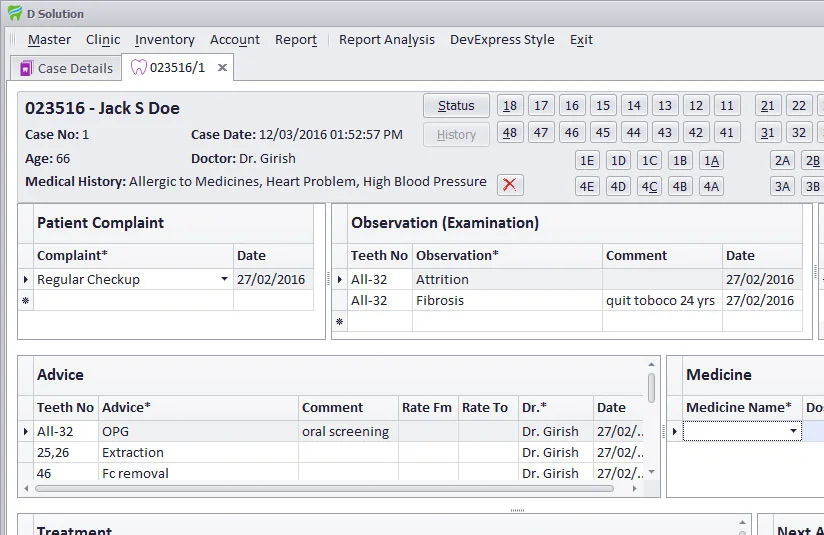Click the Case Details tab icon
This screenshot has width=824, height=535.
click(x=25, y=68)
